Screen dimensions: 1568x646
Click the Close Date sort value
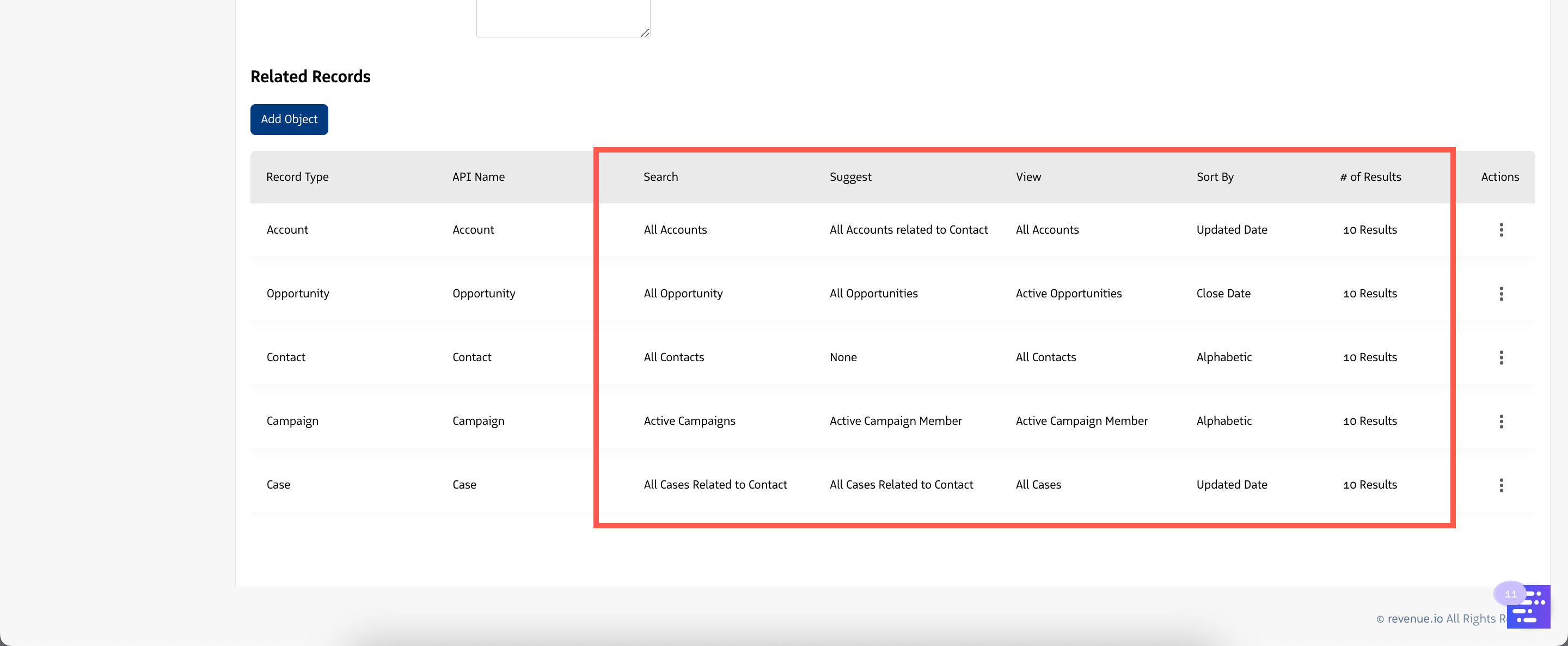[1223, 294]
